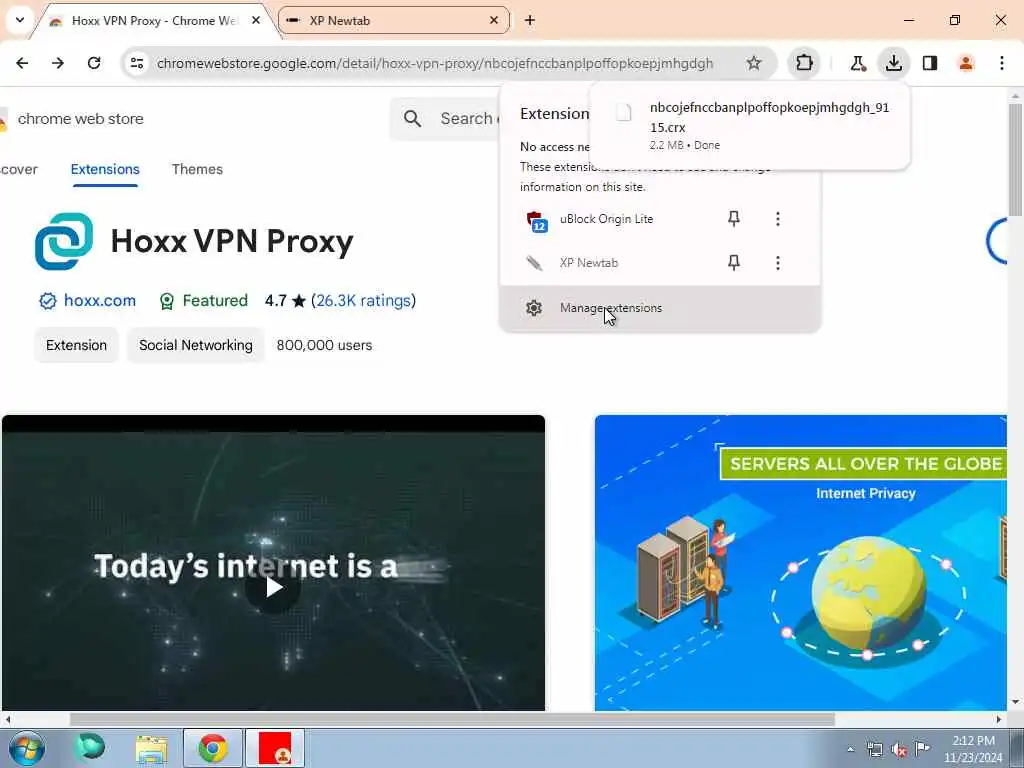Image resolution: width=1024 pixels, height=768 pixels.
Task: Open the hoxx.com publisher link
Action: point(100,300)
